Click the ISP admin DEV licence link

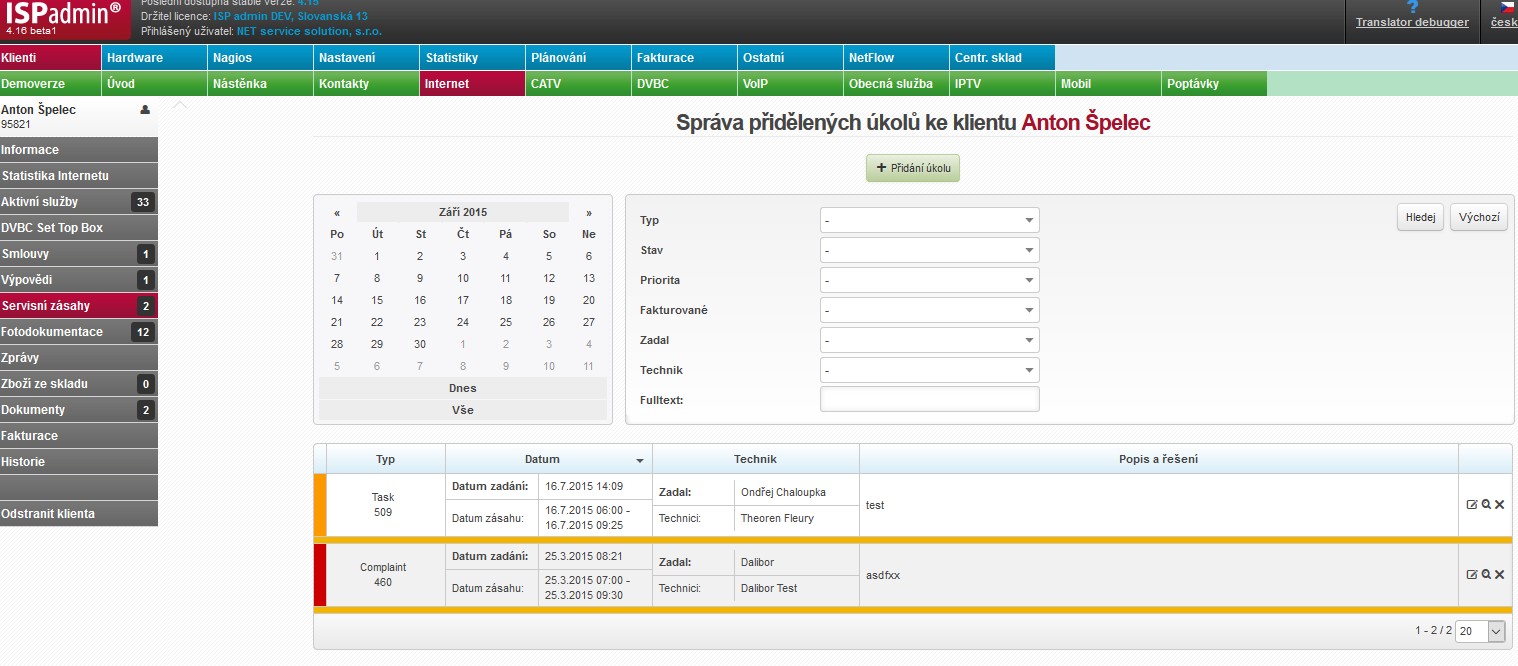(291, 17)
